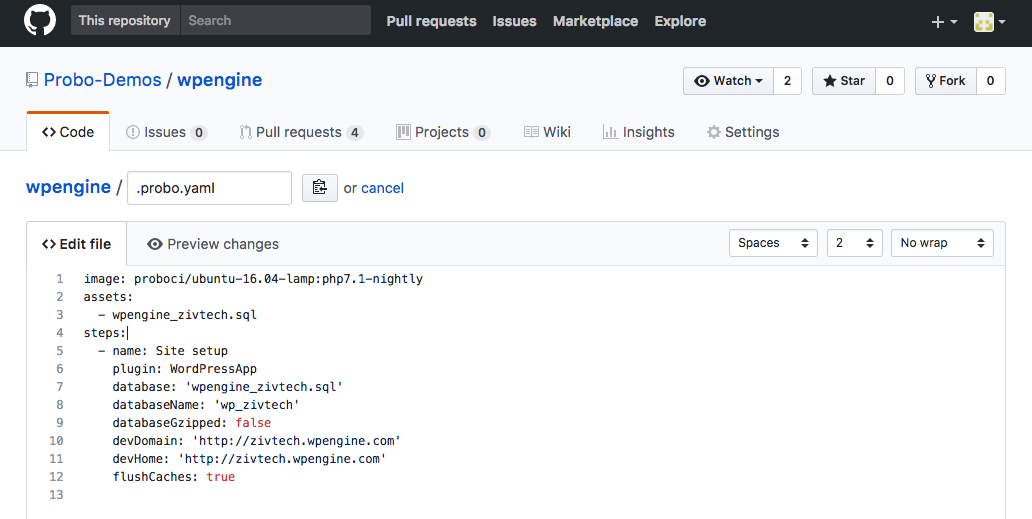Open the plus create-new menu

[944, 21]
